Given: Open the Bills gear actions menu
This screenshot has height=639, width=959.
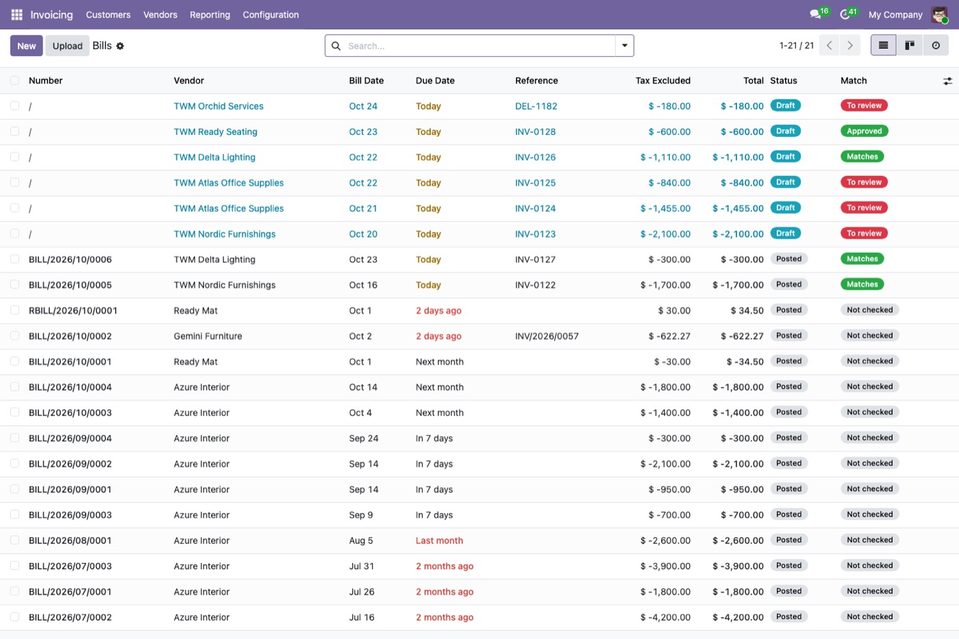Looking at the screenshot, I should click(x=120, y=46).
